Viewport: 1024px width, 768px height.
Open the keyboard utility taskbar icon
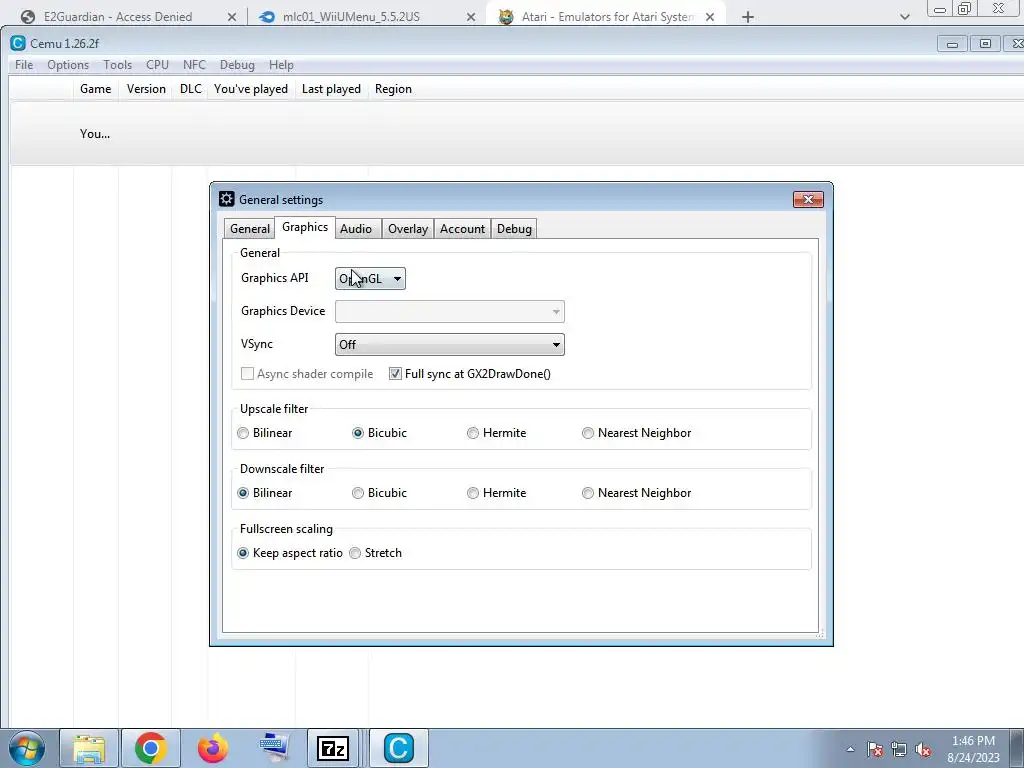point(274,748)
